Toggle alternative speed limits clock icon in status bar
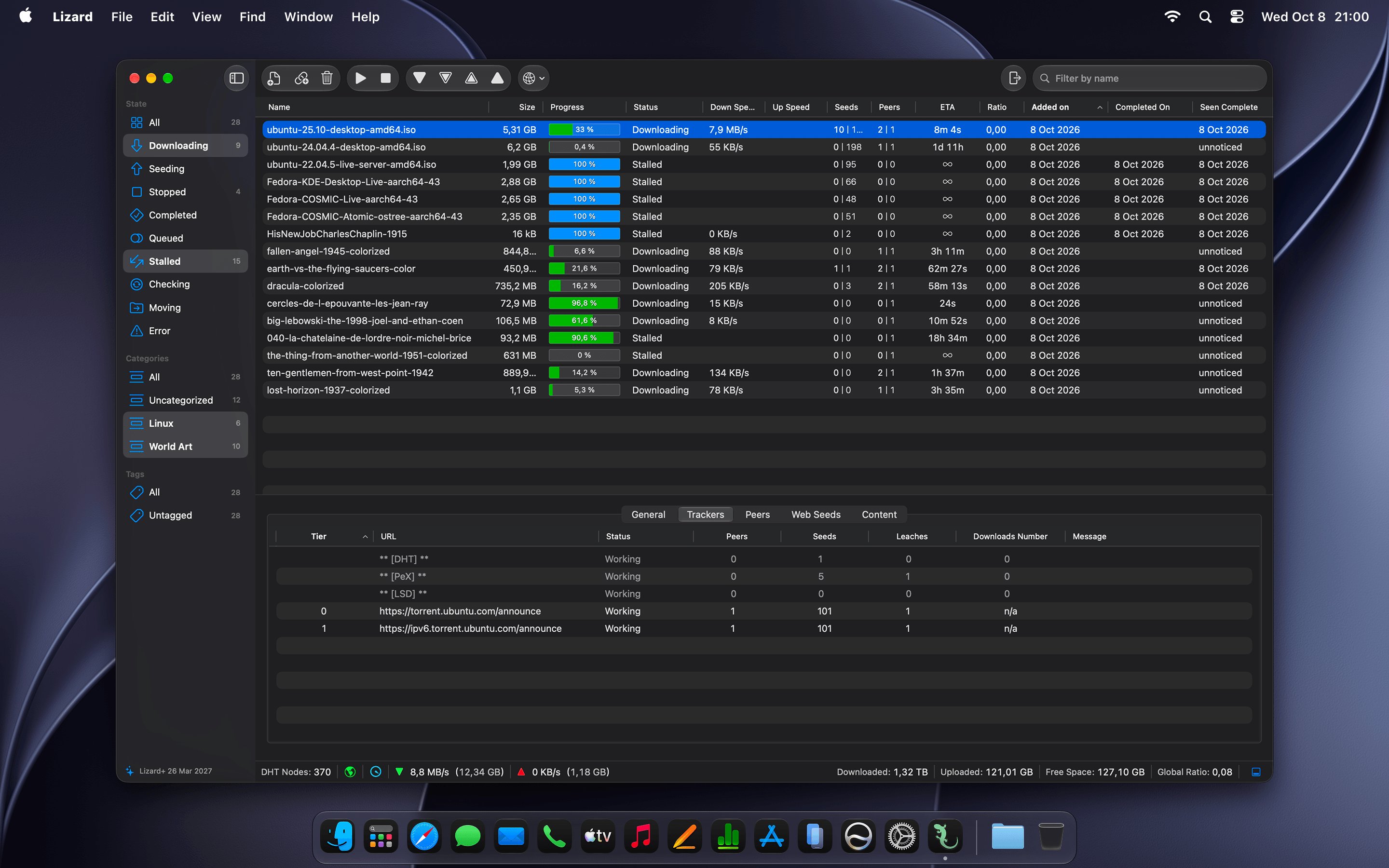Viewport: 1389px width, 868px height. click(x=376, y=772)
